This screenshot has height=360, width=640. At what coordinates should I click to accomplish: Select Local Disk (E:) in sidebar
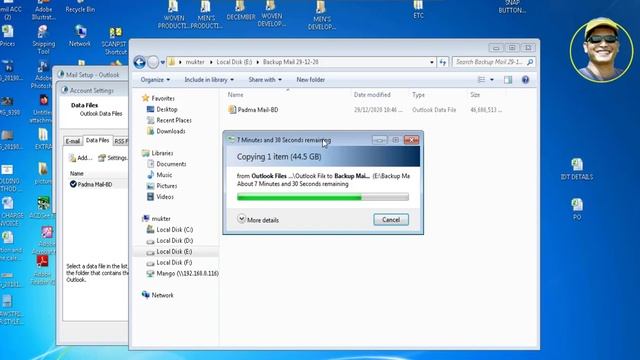click(174, 252)
